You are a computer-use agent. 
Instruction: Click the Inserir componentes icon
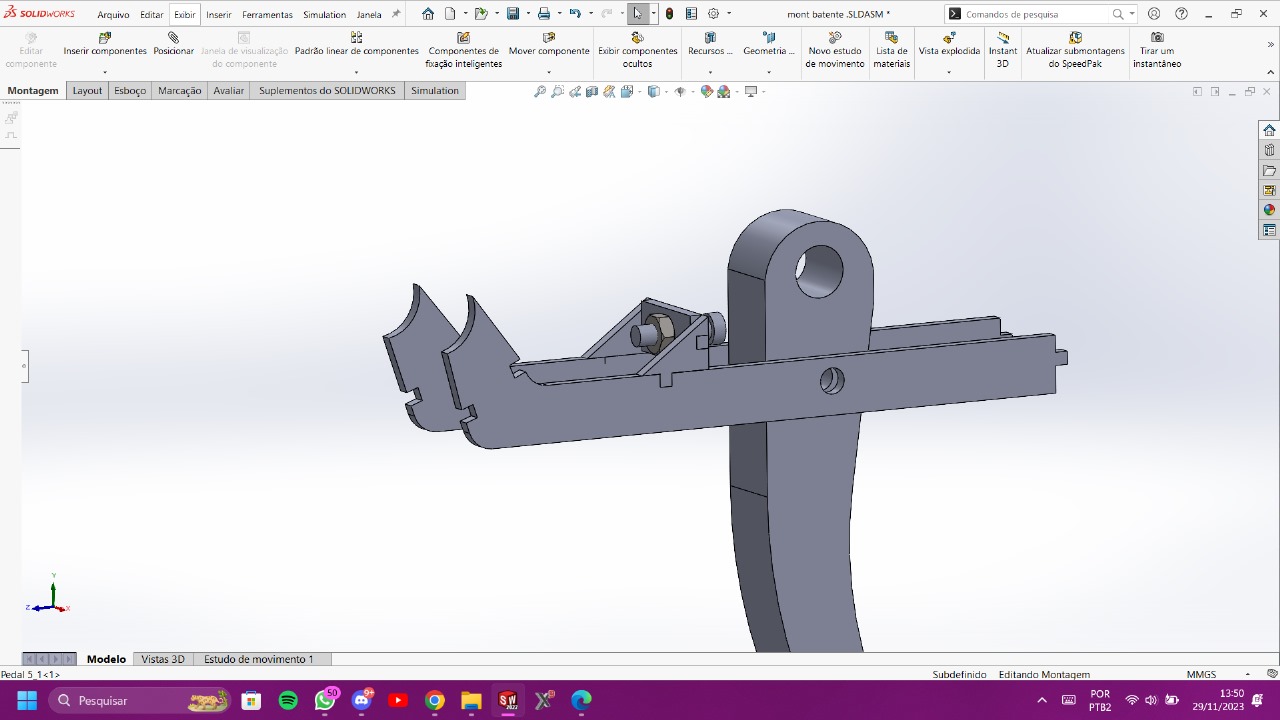tap(105, 38)
